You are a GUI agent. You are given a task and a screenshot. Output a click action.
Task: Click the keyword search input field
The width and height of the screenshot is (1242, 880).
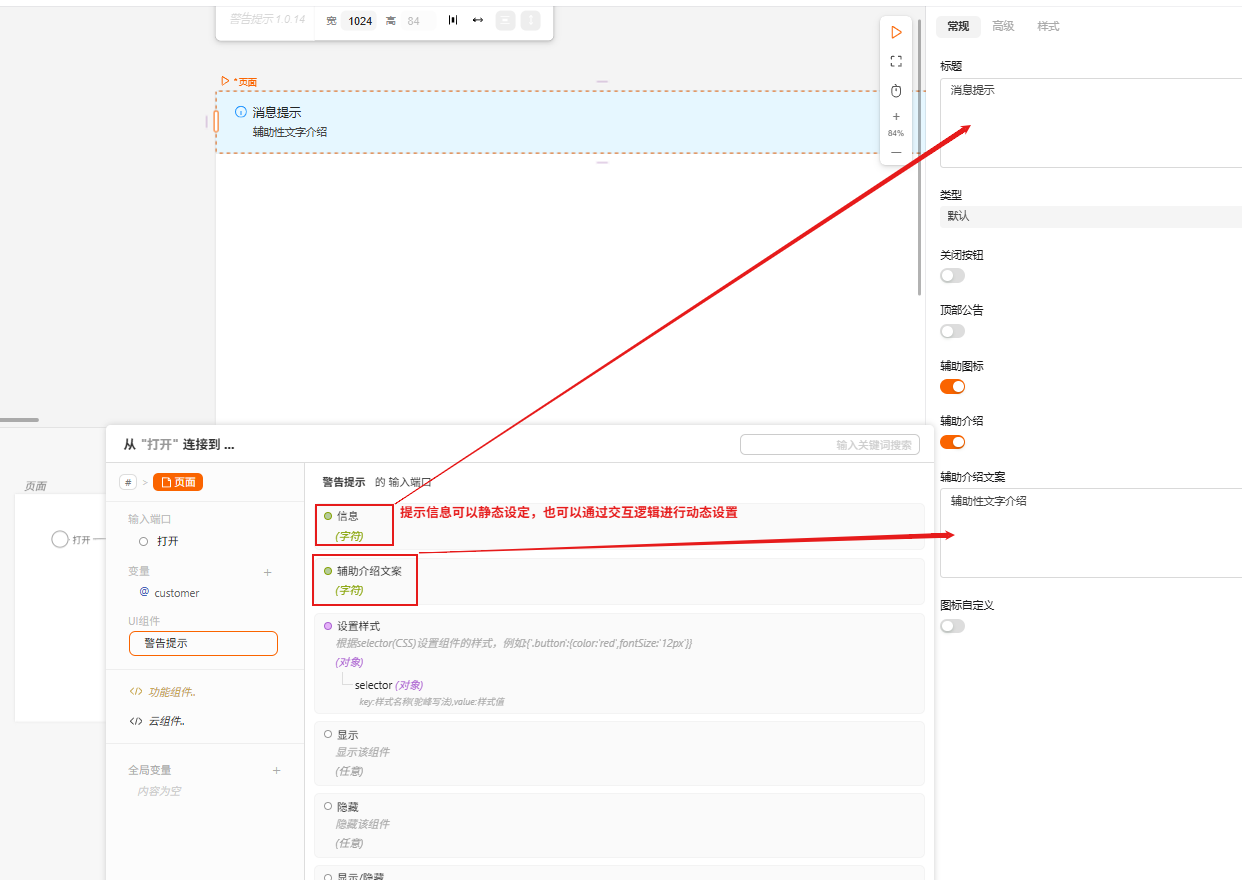(829, 445)
